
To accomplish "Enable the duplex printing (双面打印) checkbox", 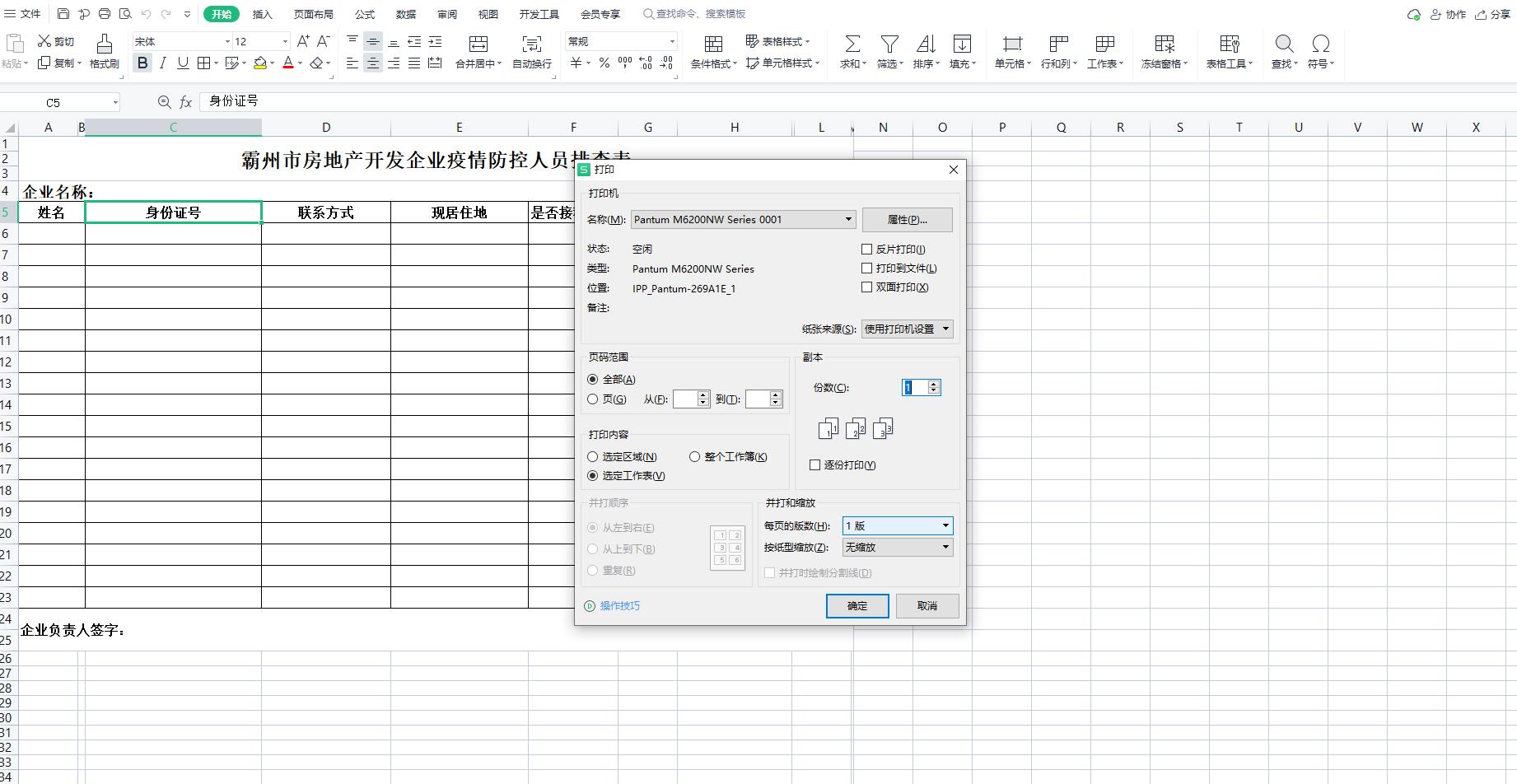I will [866, 287].
